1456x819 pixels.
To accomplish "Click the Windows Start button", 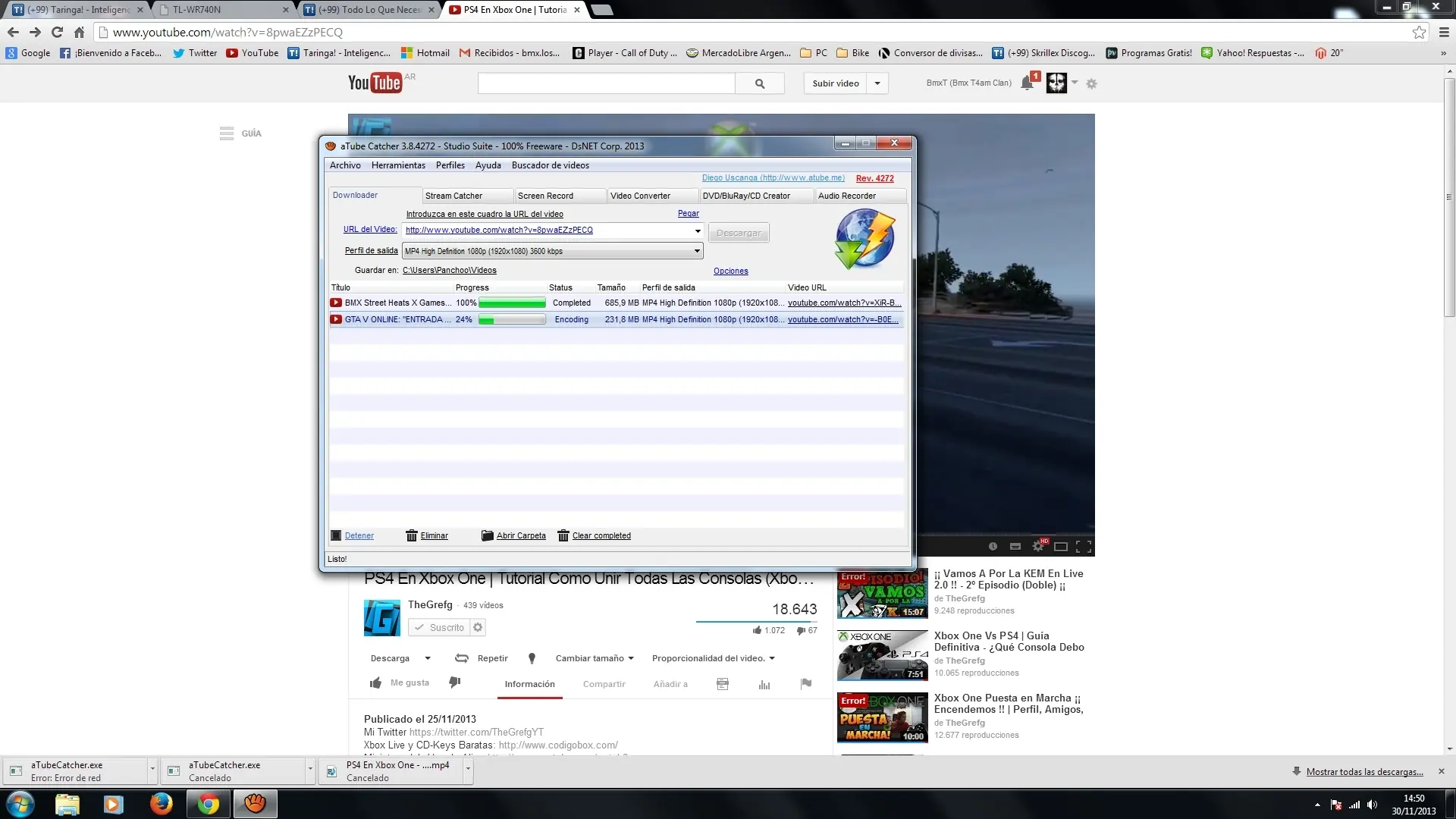I will tap(20, 804).
